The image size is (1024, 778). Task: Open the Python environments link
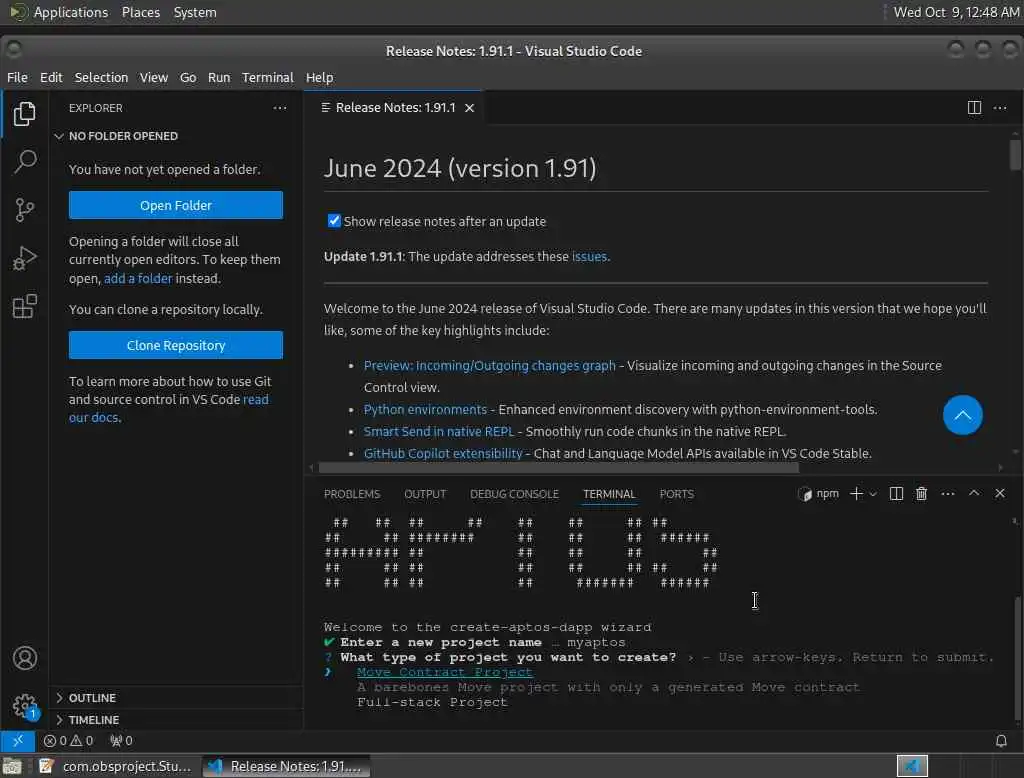tap(425, 410)
